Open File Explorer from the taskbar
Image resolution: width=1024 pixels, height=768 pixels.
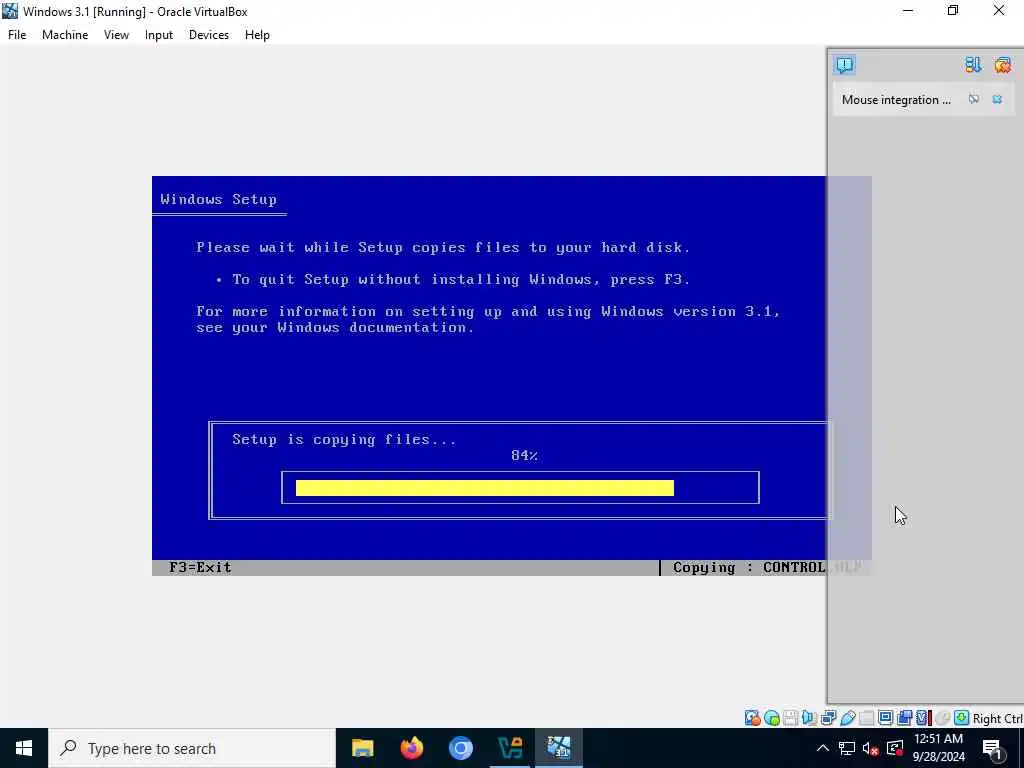click(362, 748)
